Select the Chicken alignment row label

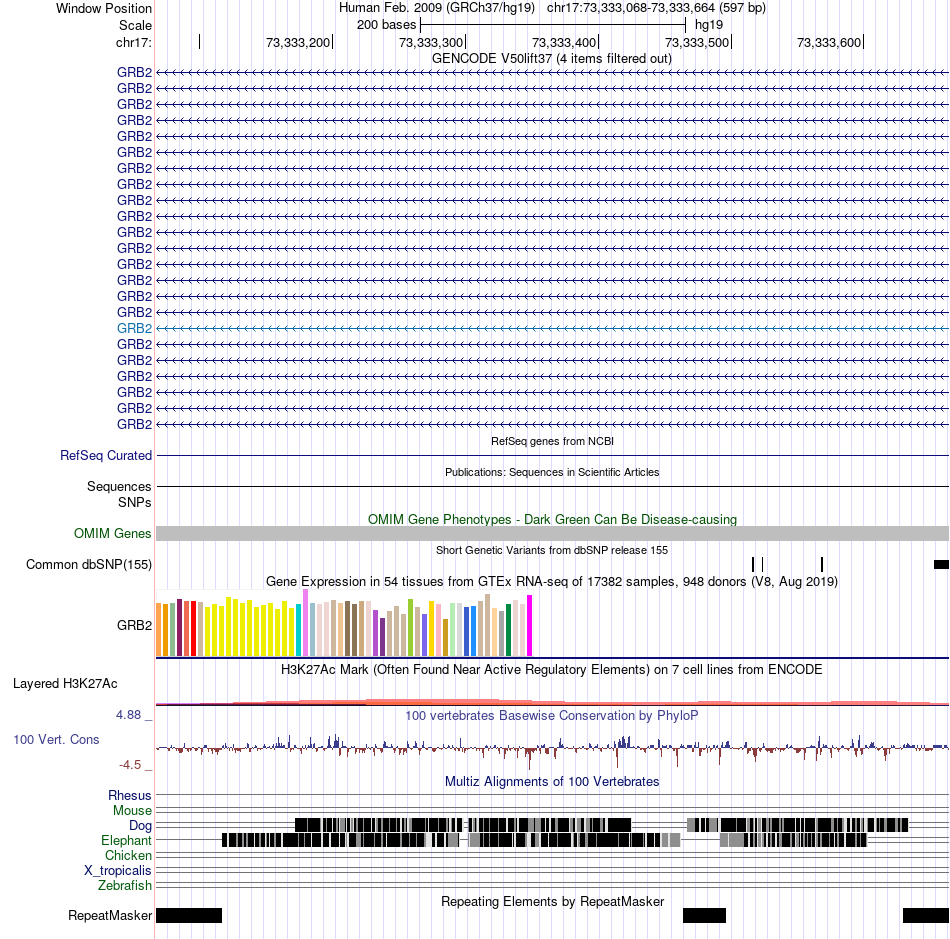click(128, 855)
